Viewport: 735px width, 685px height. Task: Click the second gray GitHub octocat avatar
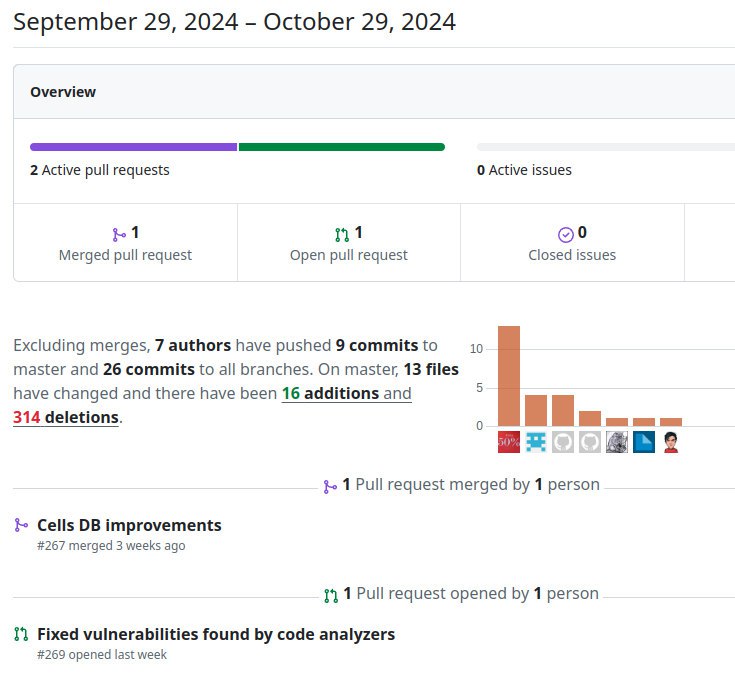click(590, 442)
